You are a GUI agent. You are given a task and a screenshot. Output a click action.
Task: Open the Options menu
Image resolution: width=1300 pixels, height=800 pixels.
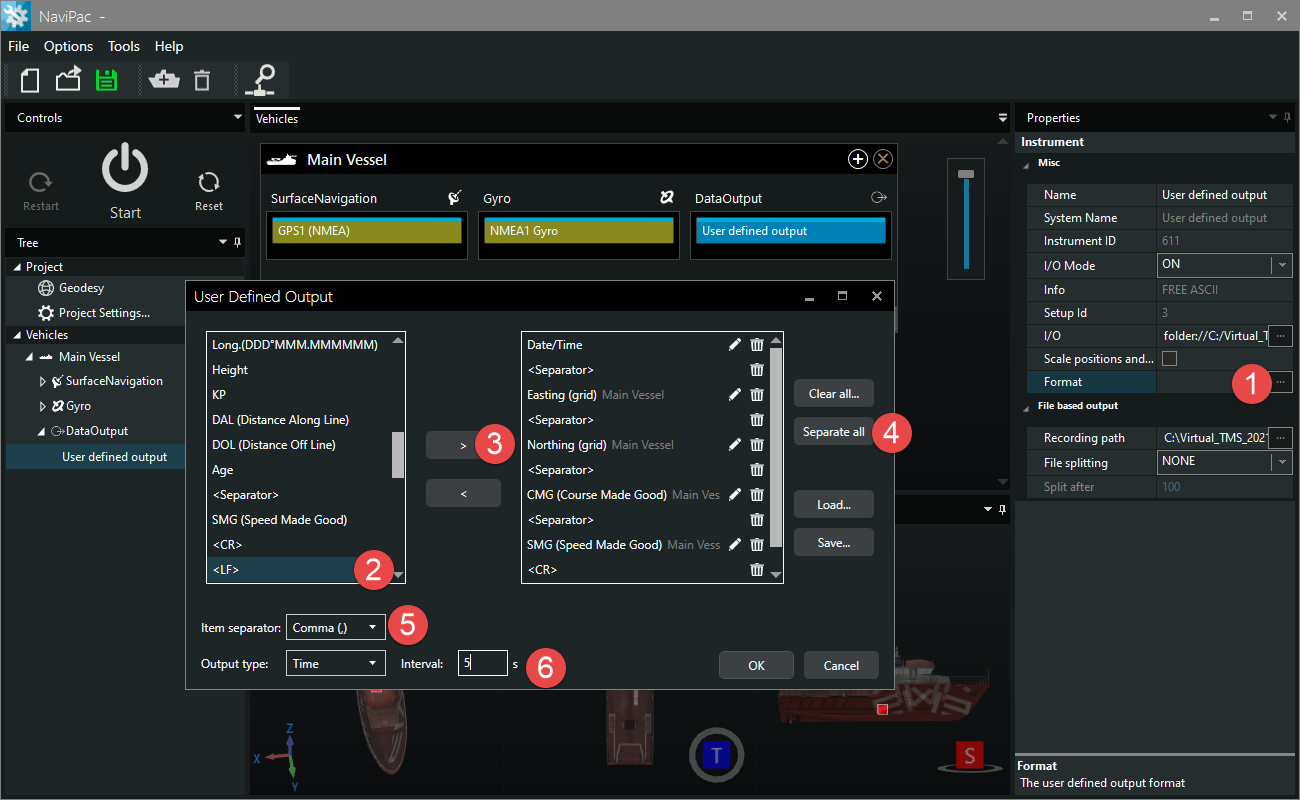point(68,46)
